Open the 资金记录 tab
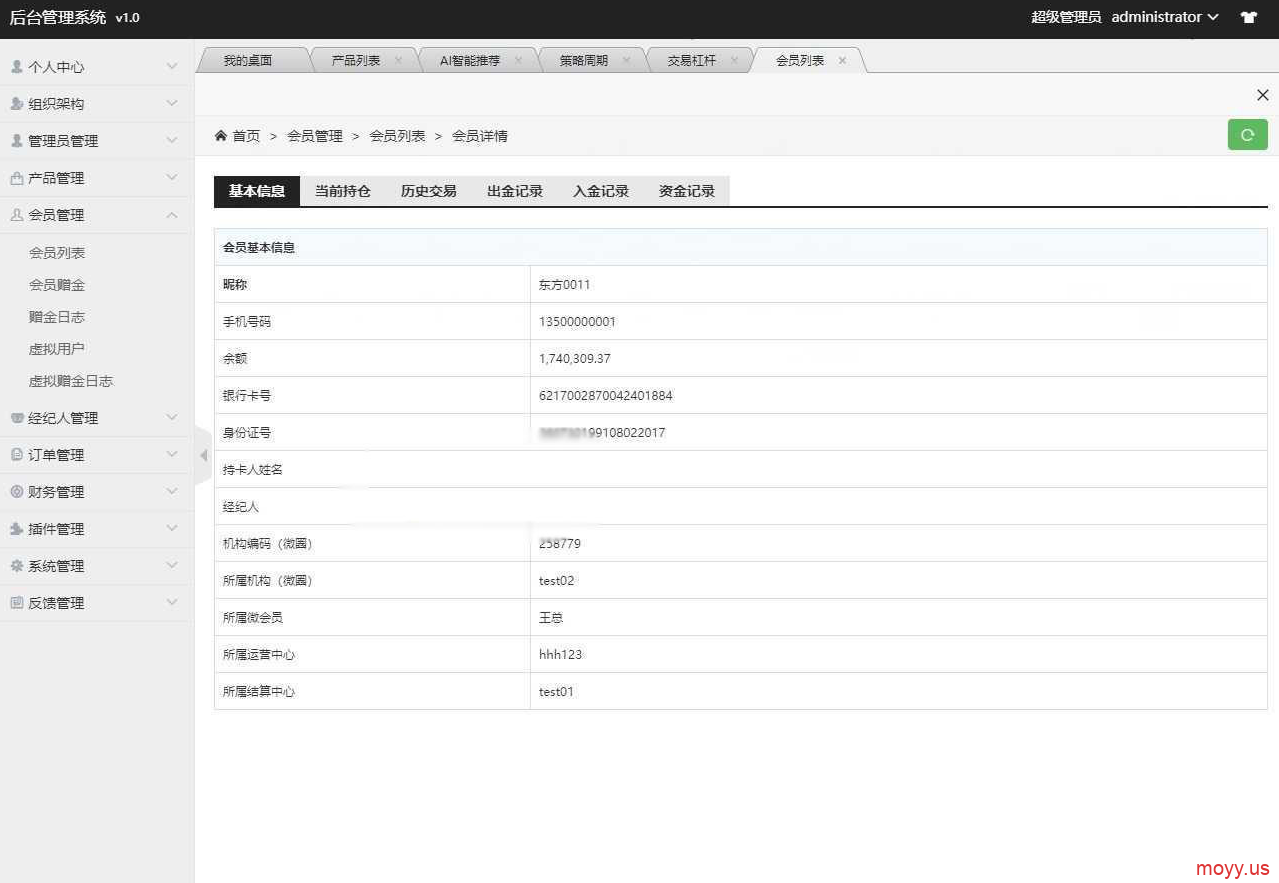 coord(687,191)
